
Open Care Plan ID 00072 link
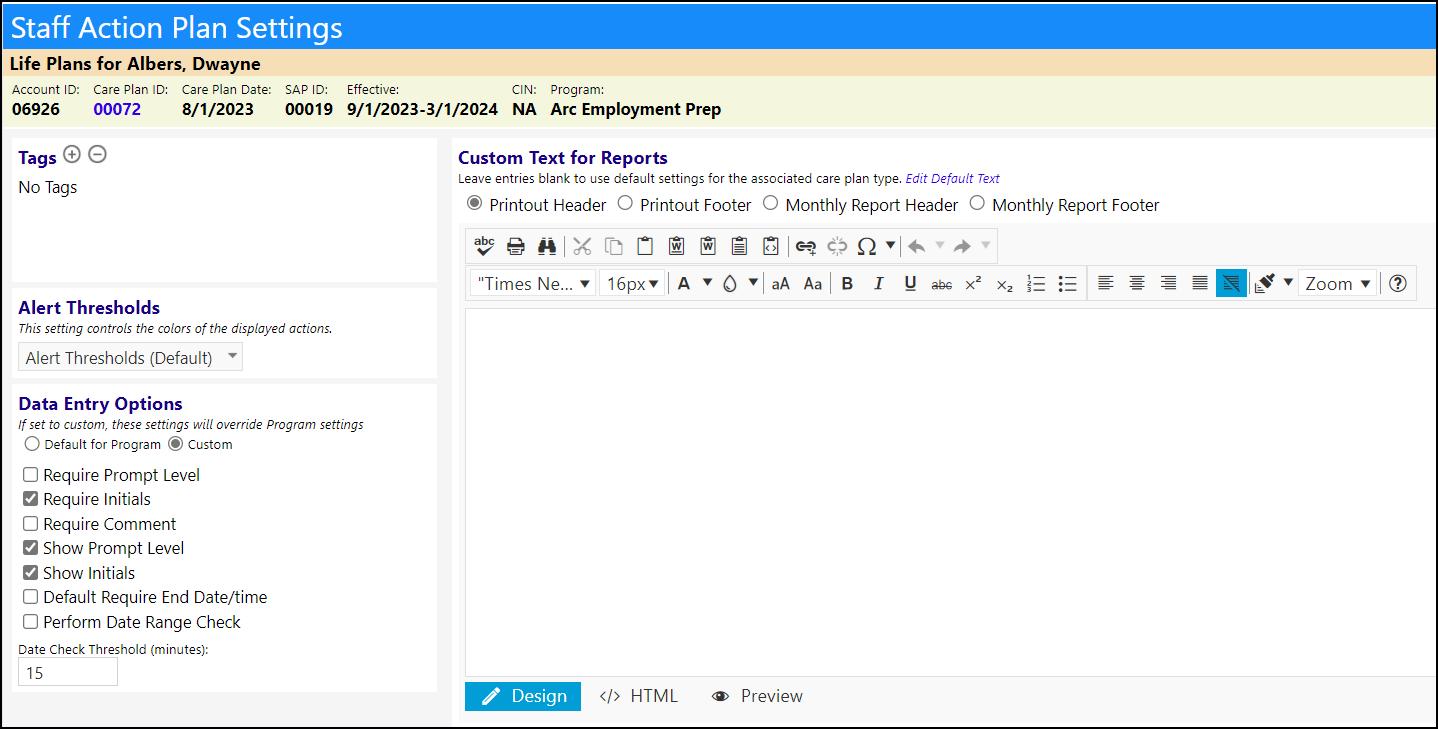coord(117,109)
